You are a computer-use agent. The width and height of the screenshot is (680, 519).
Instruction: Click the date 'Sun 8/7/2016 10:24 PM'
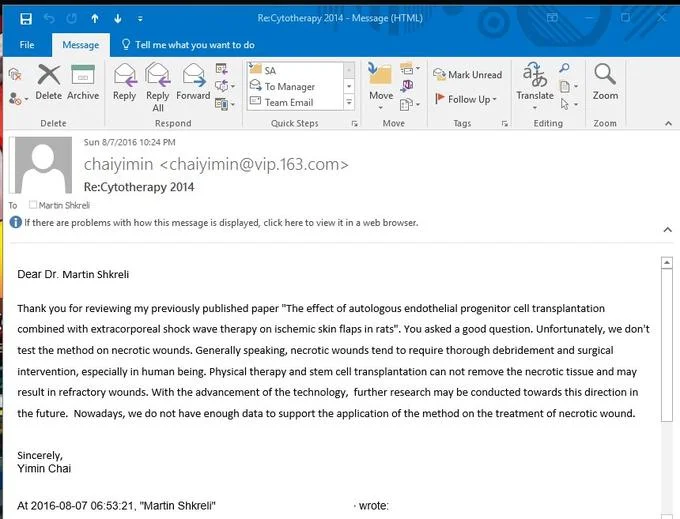point(129,142)
